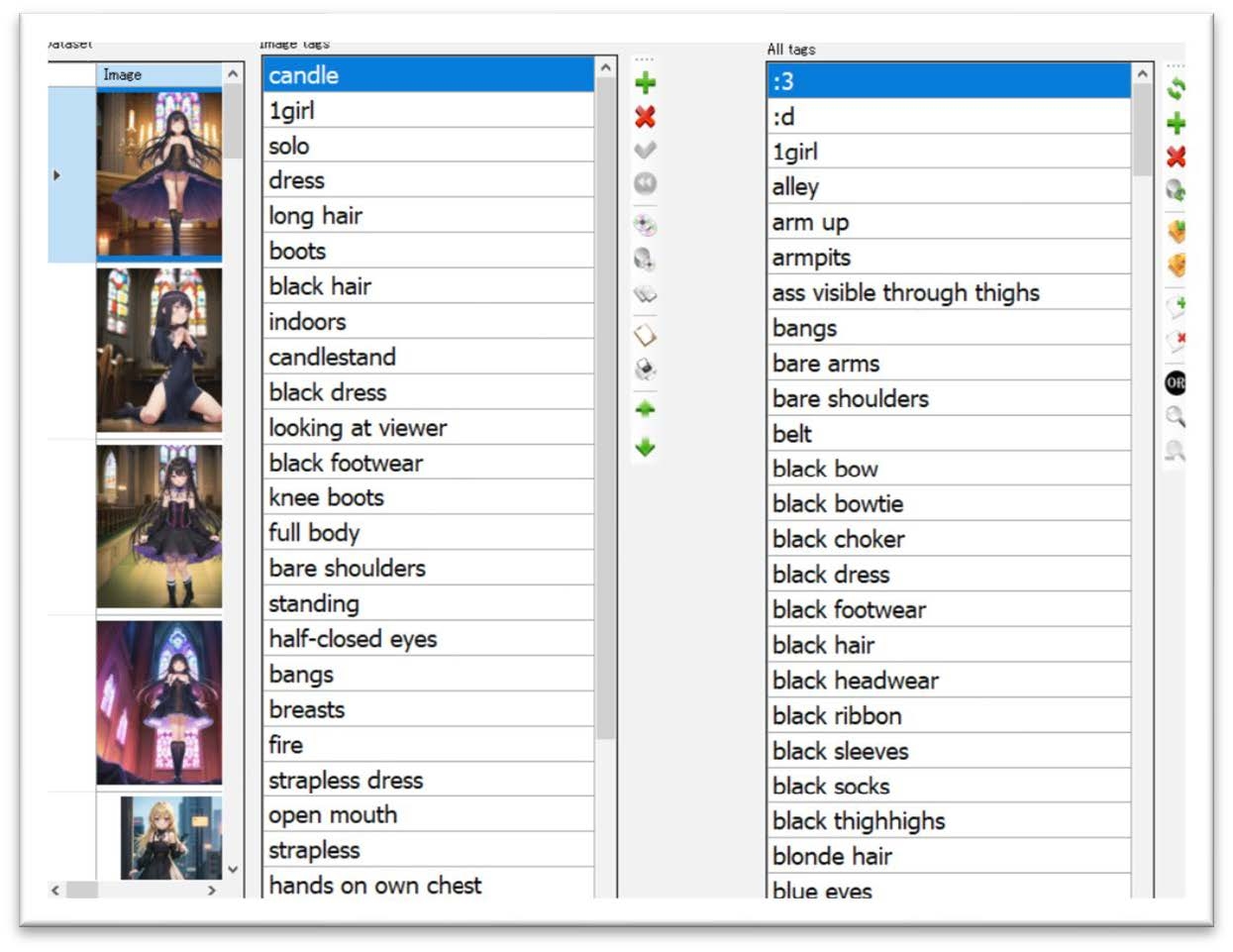The image size is (1233, 952).
Task: Click the green refresh arrows beside All tags
Action: (1176, 89)
